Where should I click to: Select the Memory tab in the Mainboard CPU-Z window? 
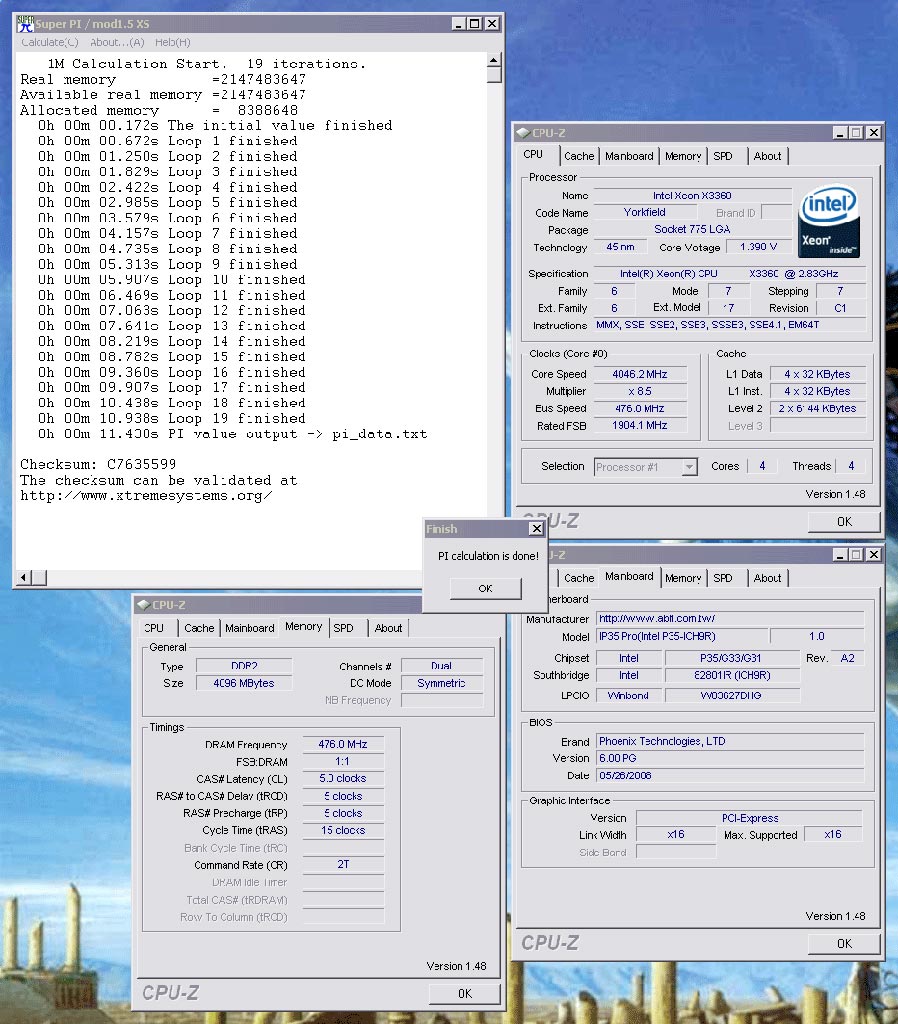[x=682, y=578]
